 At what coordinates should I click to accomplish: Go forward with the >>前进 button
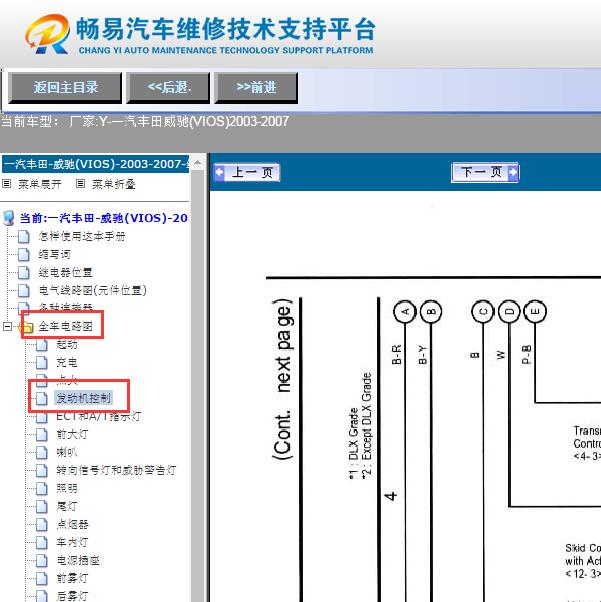click(256, 88)
